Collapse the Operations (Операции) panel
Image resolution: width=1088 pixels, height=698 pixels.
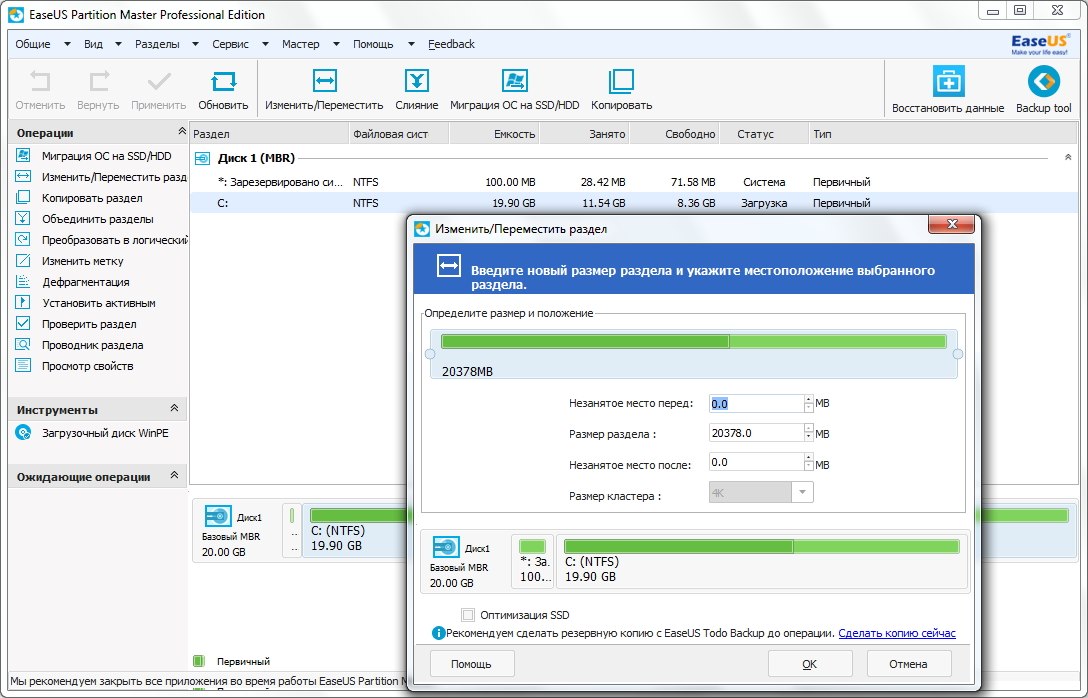(x=181, y=132)
